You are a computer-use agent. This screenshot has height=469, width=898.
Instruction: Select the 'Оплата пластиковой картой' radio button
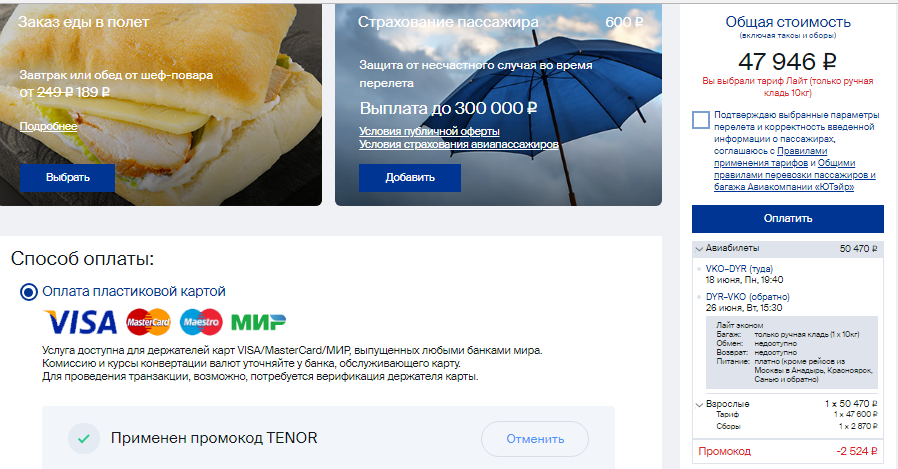tap(29, 292)
